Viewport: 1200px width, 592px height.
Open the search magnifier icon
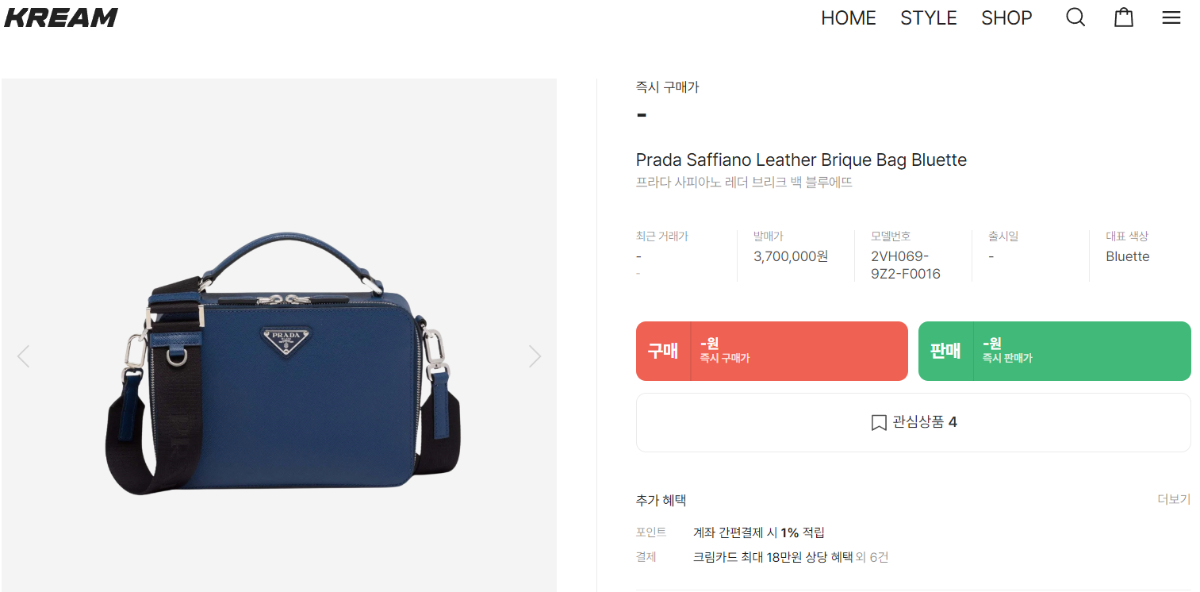pos(1075,18)
